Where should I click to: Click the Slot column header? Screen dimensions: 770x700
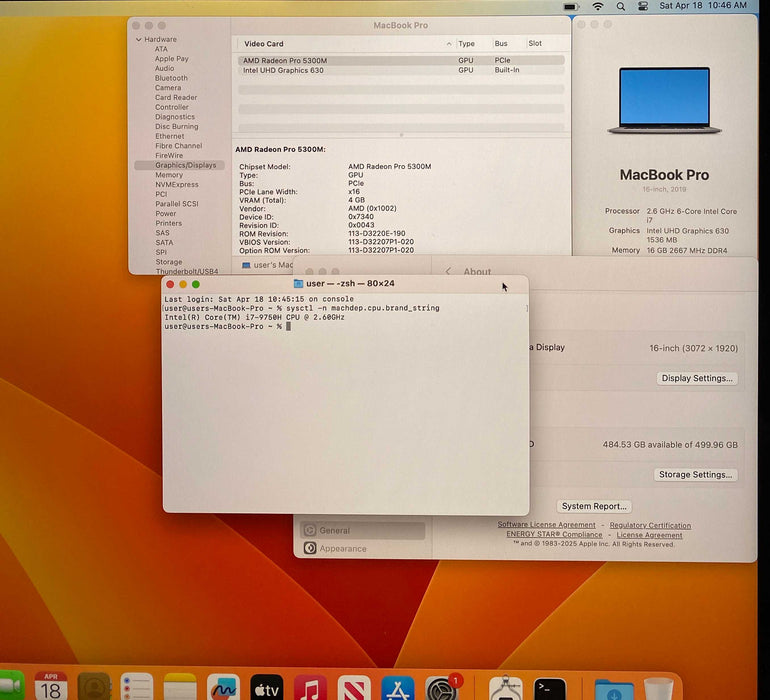tap(535, 43)
